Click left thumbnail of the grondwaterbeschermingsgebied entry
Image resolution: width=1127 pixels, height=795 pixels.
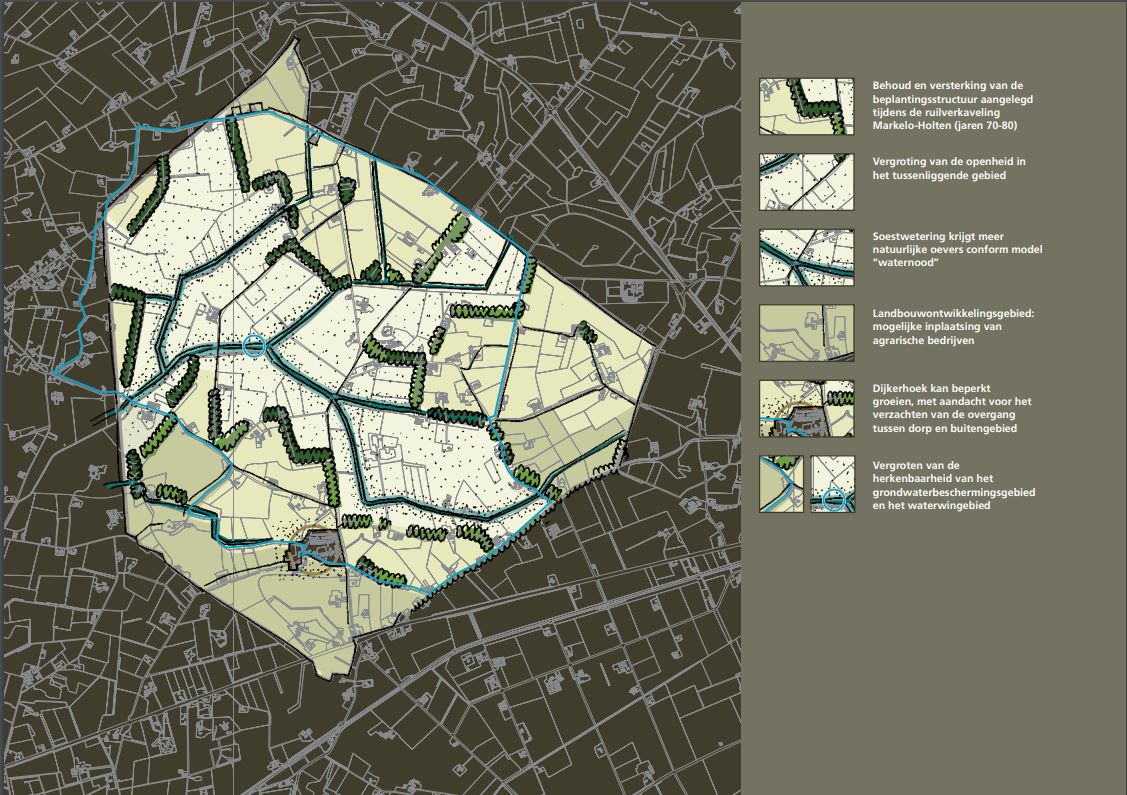tap(781, 484)
